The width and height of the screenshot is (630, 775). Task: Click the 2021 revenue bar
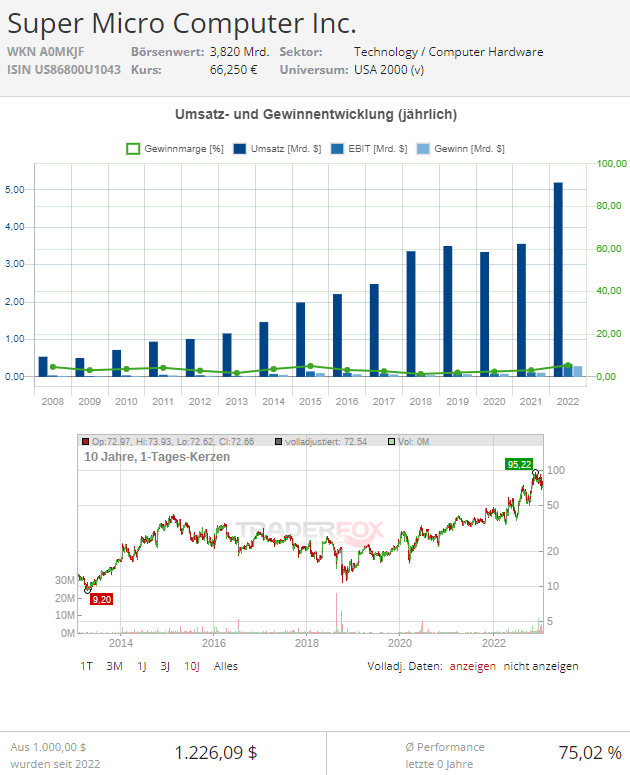521,310
